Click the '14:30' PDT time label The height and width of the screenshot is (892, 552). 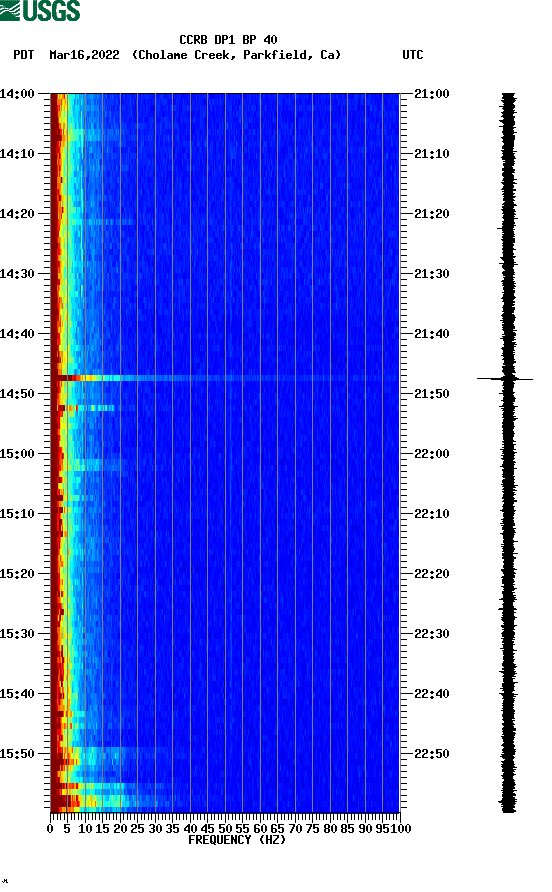click(x=18, y=274)
